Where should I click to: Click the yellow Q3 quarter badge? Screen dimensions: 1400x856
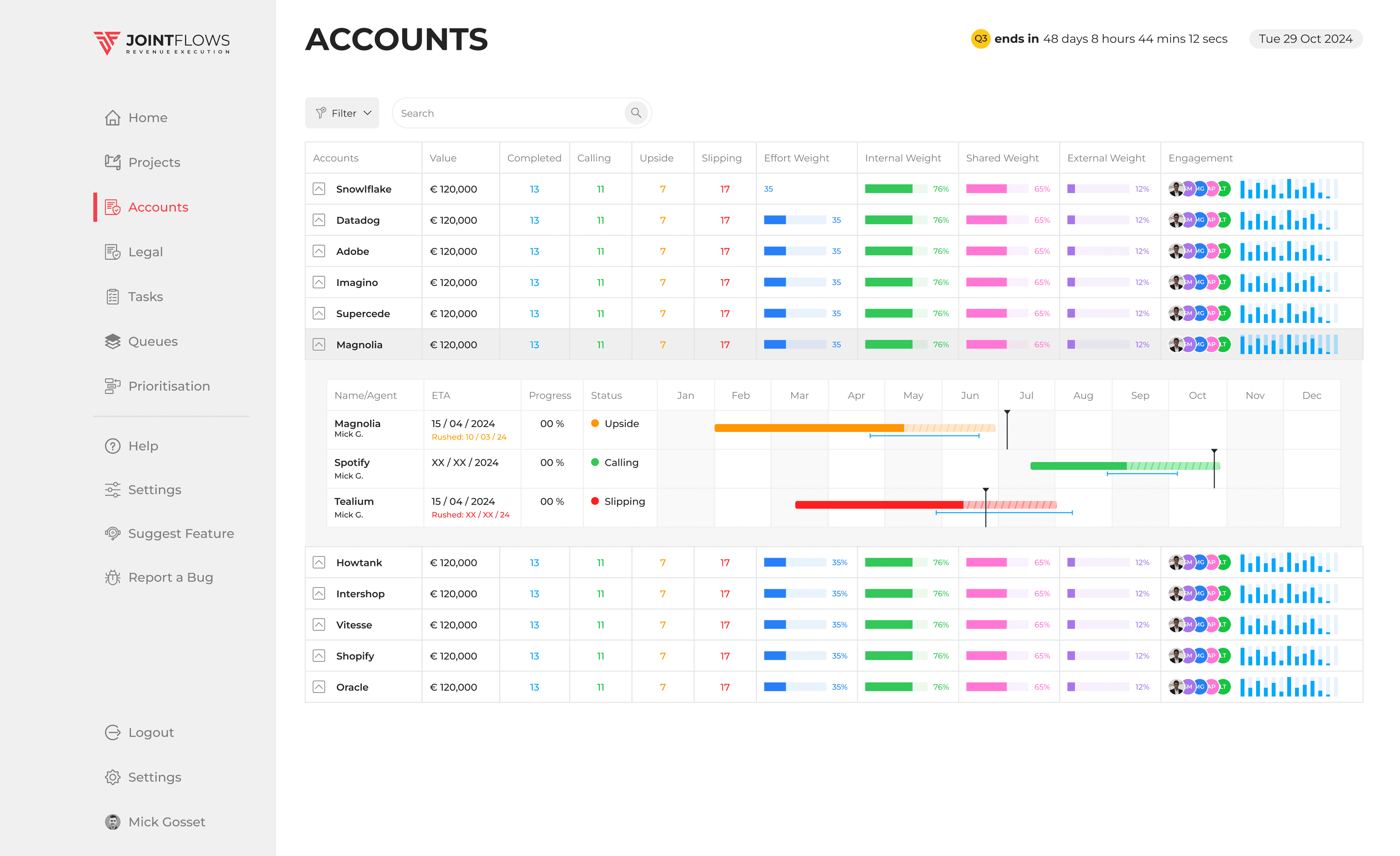pyautogui.click(x=980, y=39)
